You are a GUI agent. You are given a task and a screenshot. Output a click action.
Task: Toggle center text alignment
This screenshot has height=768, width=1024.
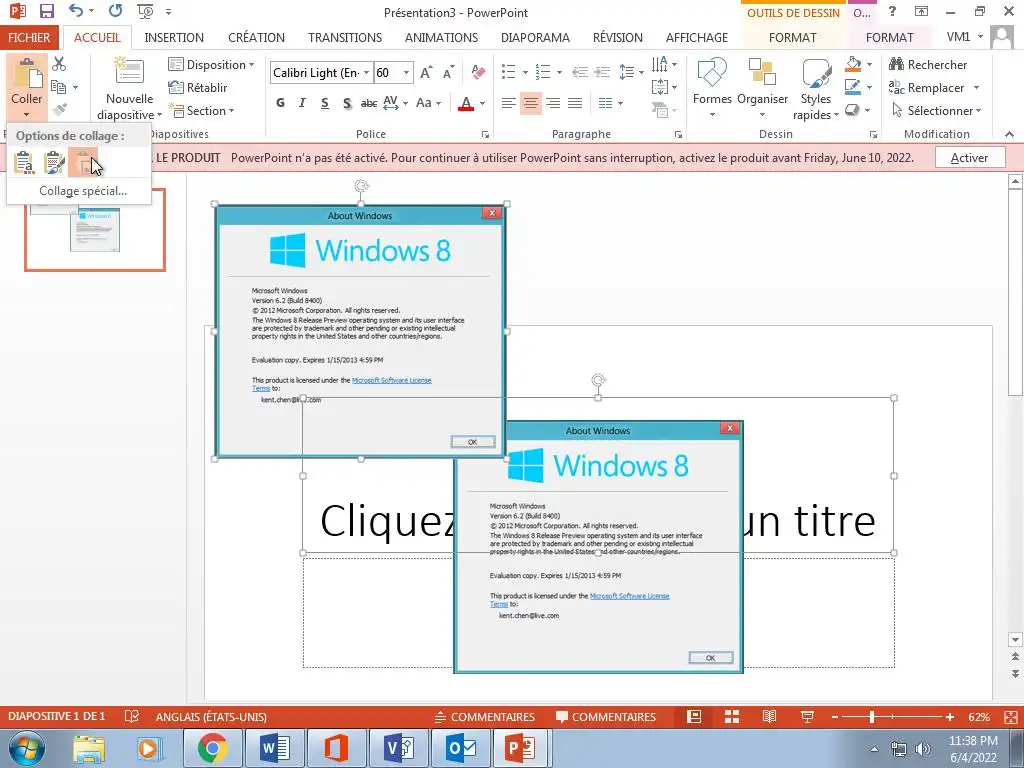click(x=530, y=103)
